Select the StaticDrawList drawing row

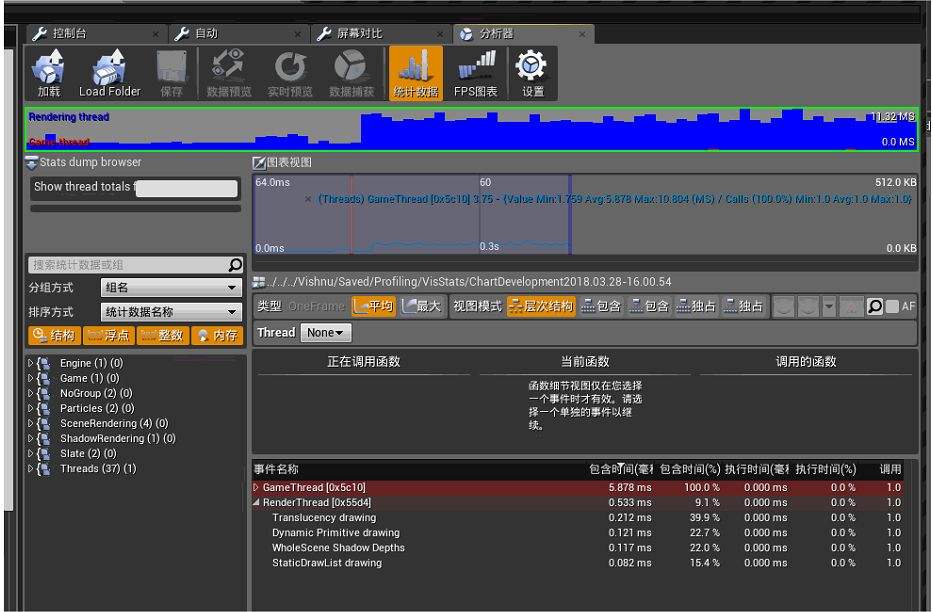pyautogui.click(x=578, y=563)
